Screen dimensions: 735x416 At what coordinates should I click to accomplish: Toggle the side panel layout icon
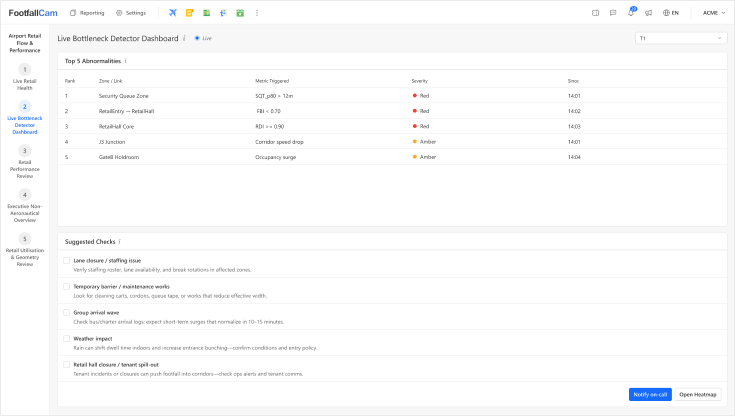[x=595, y=13]
